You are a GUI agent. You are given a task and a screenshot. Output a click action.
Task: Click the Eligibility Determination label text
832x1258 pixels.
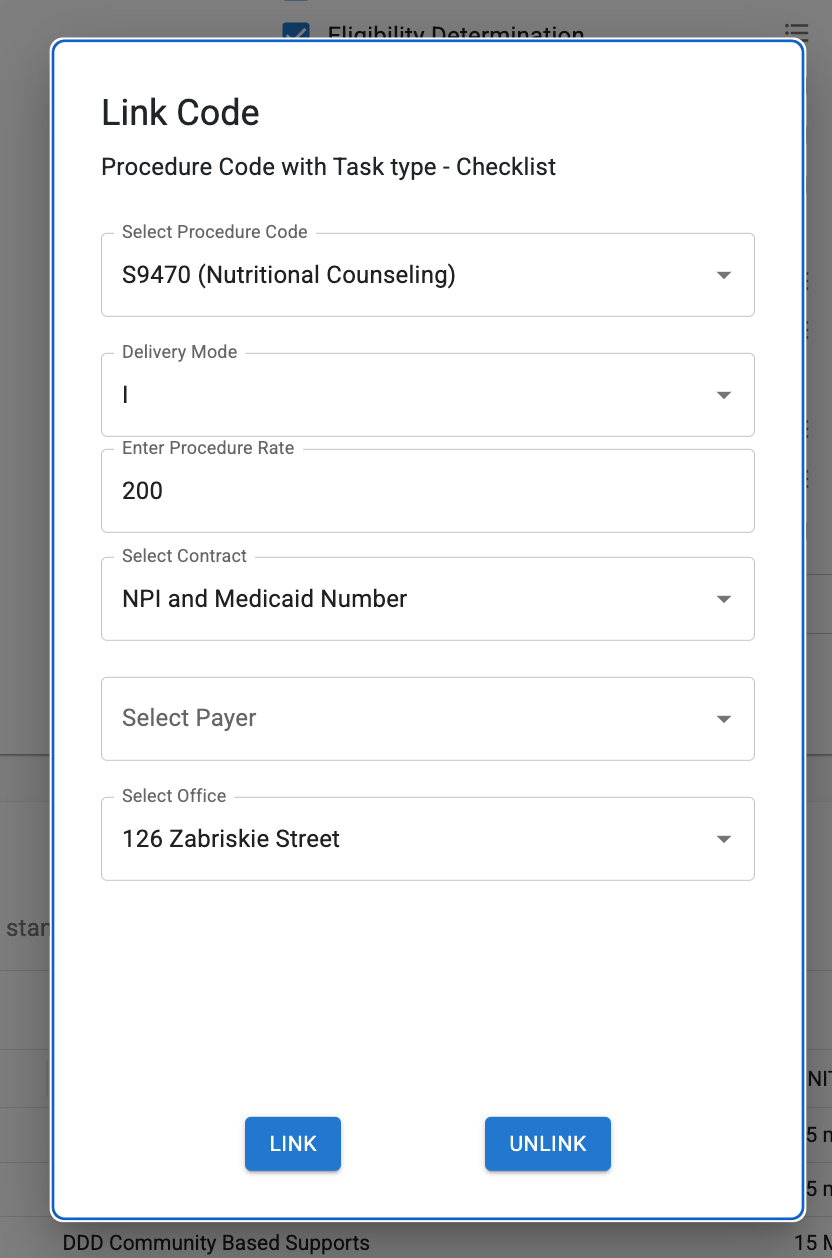456,34
